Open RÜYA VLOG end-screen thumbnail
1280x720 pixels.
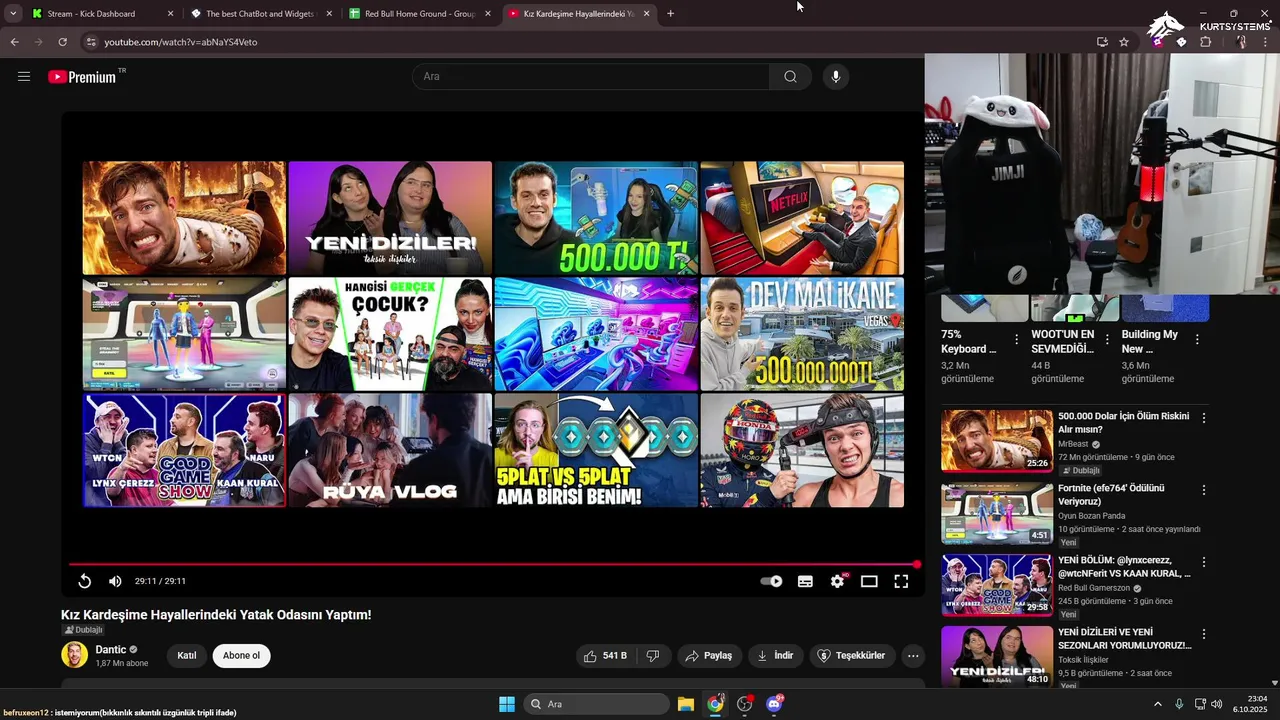[390, 450]
